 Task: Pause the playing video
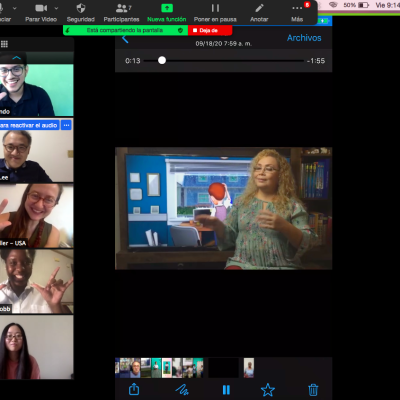[x=226, y=390]
